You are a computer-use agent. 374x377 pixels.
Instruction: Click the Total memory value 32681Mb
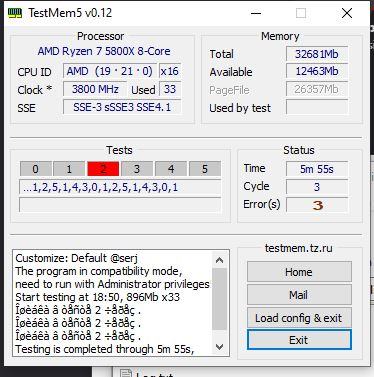click(317, 54)
